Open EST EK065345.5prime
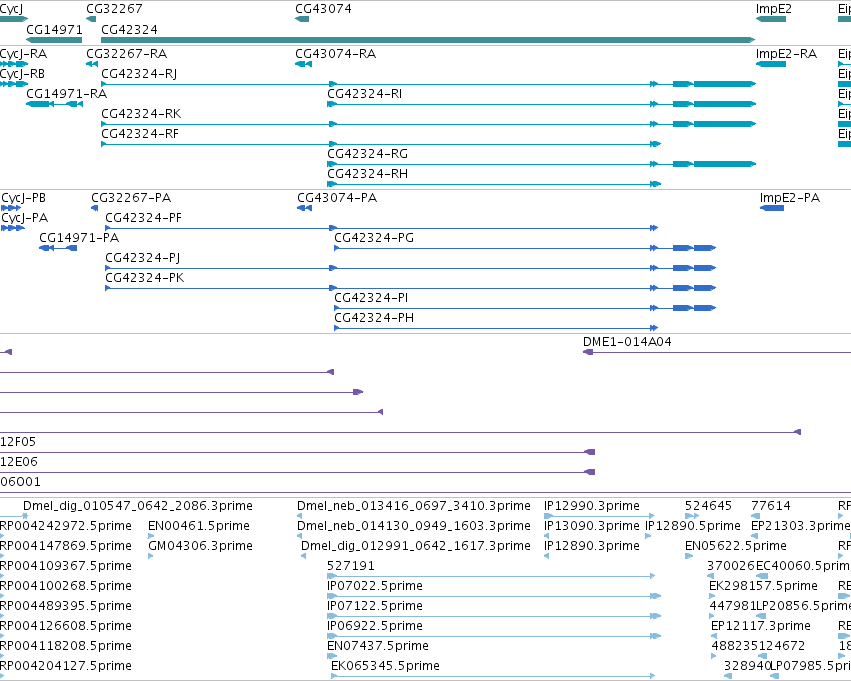This screenshot has width=851, height=681. [x=385, y=667]
